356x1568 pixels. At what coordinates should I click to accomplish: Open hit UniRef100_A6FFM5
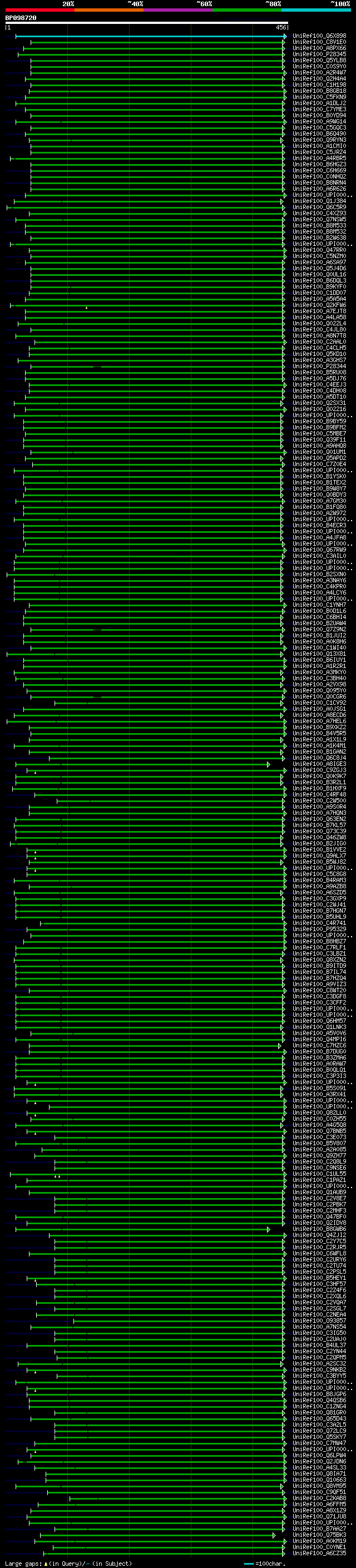point(319,1504)
